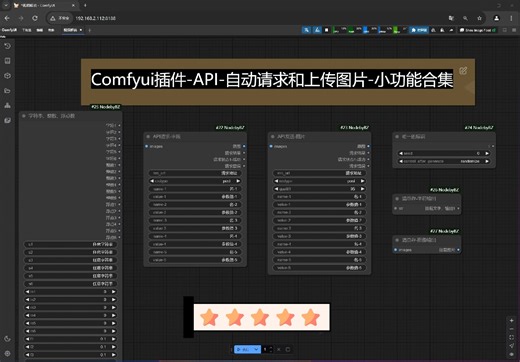Viewport: 520px width, 362px height.
Task: Click the edit icon on title banner
Action: click(463, 71)
